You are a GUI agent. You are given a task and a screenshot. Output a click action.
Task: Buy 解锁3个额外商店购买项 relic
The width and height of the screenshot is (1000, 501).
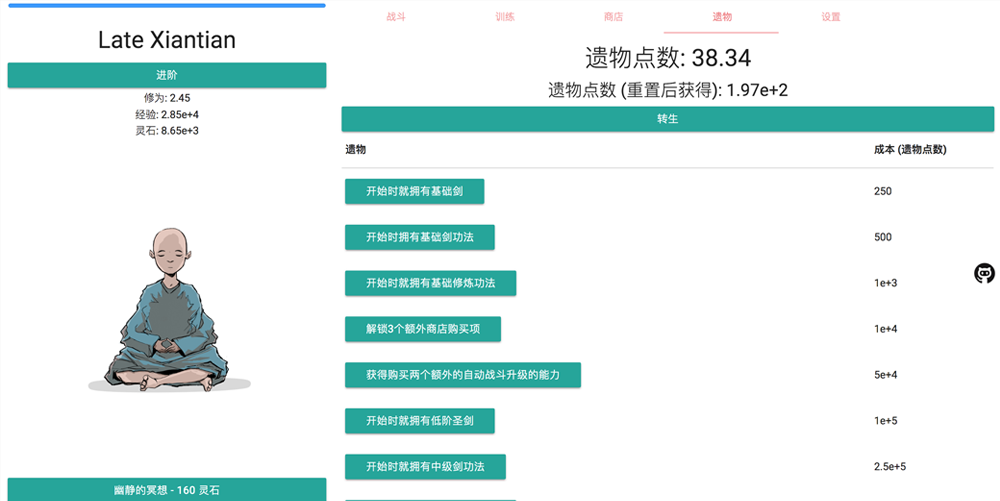click(423, 329)
